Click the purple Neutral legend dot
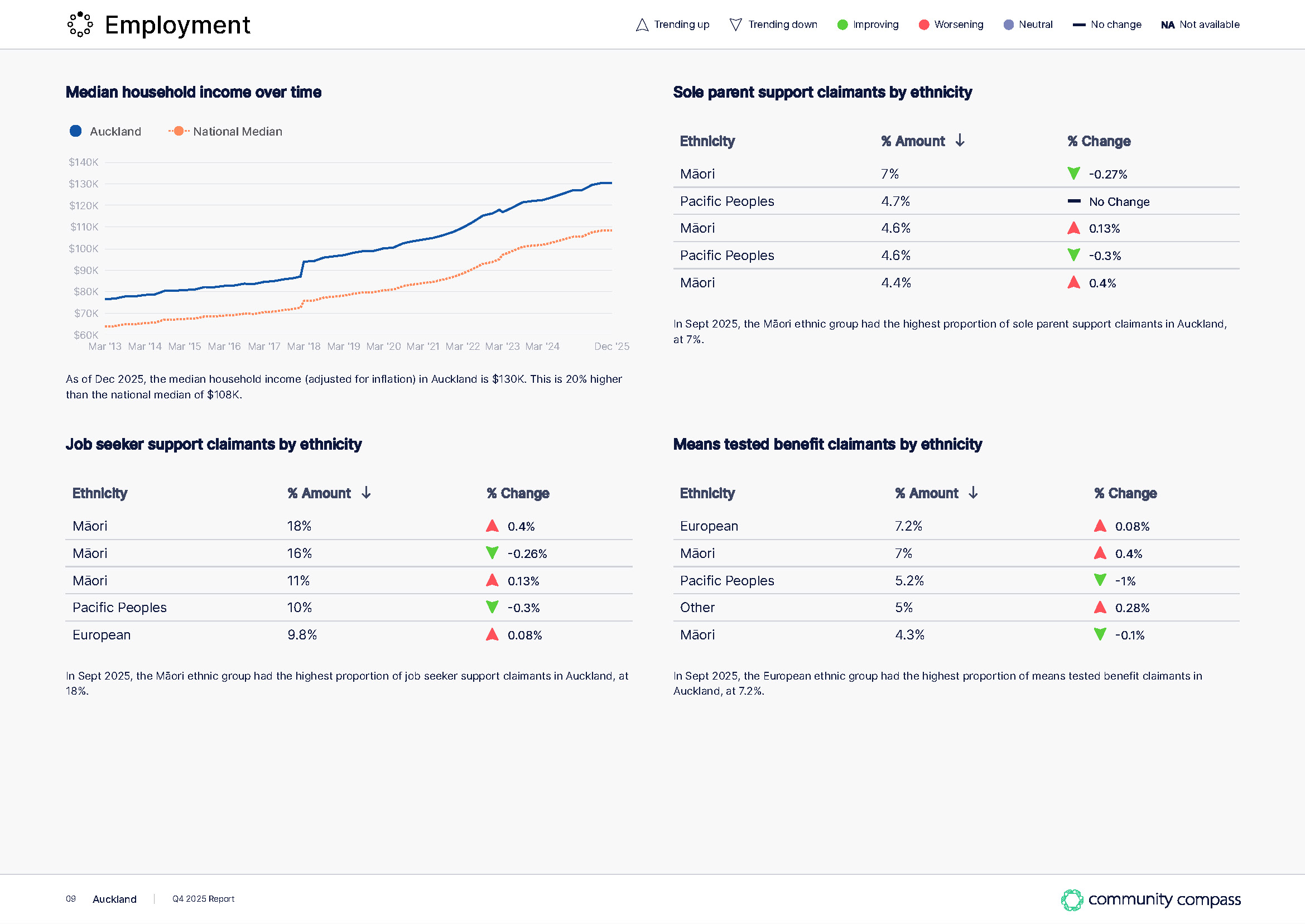The image size is (1305, 924). (x=1008, y=25)
